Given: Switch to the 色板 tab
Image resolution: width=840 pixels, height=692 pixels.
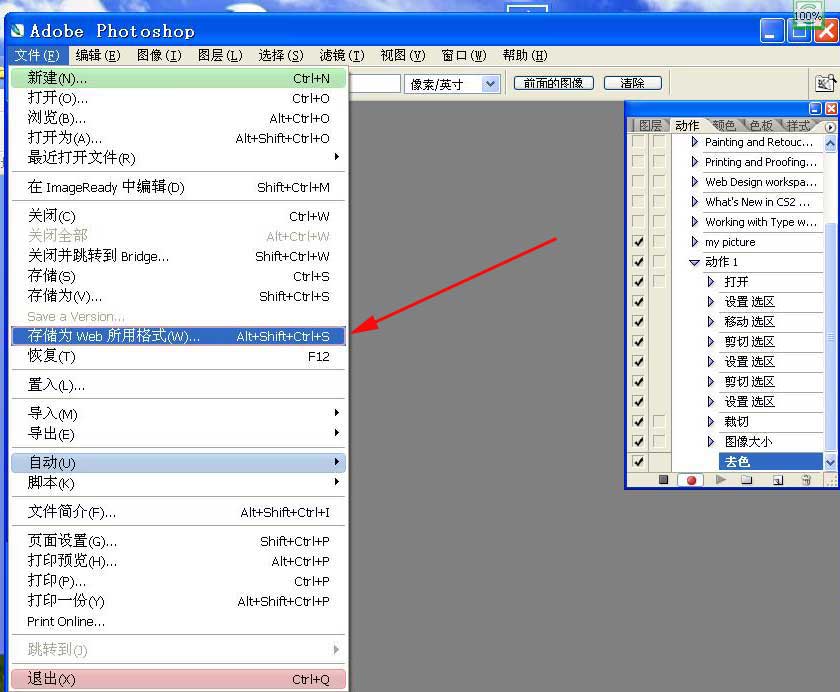Looking at the screenshot, I should click(x=761, y=125).
